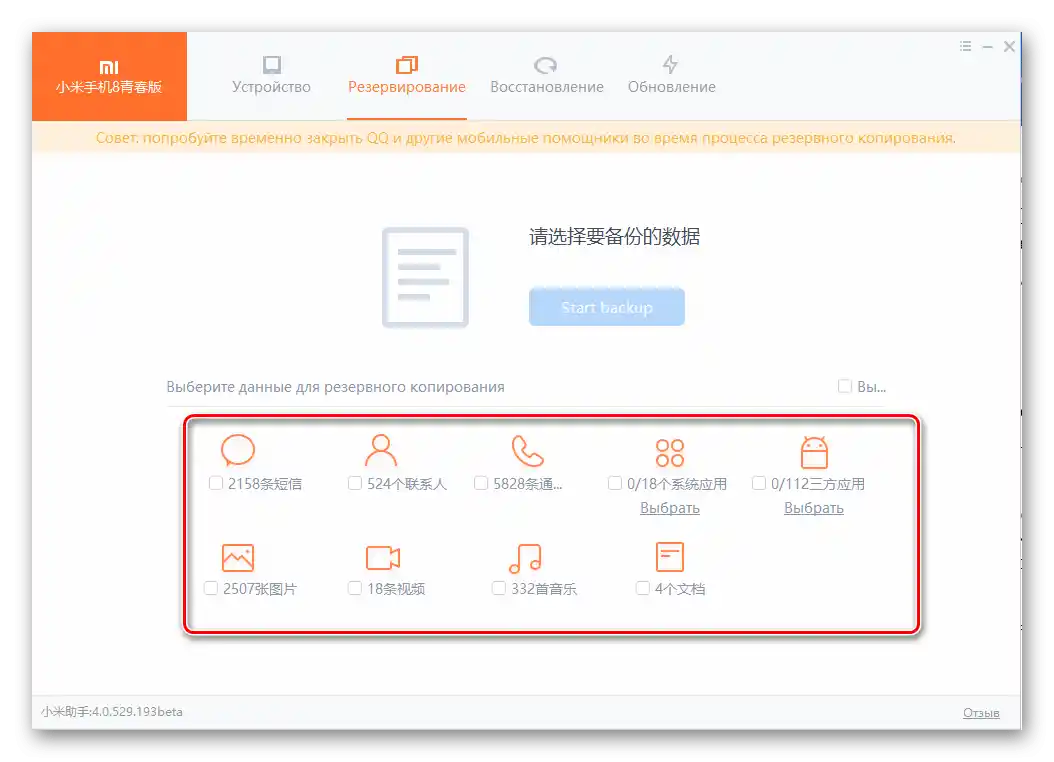Click the 2507张图片 label
This screenshot has height=762, width=1054.
pyautogui.click(x=260, y=589)
